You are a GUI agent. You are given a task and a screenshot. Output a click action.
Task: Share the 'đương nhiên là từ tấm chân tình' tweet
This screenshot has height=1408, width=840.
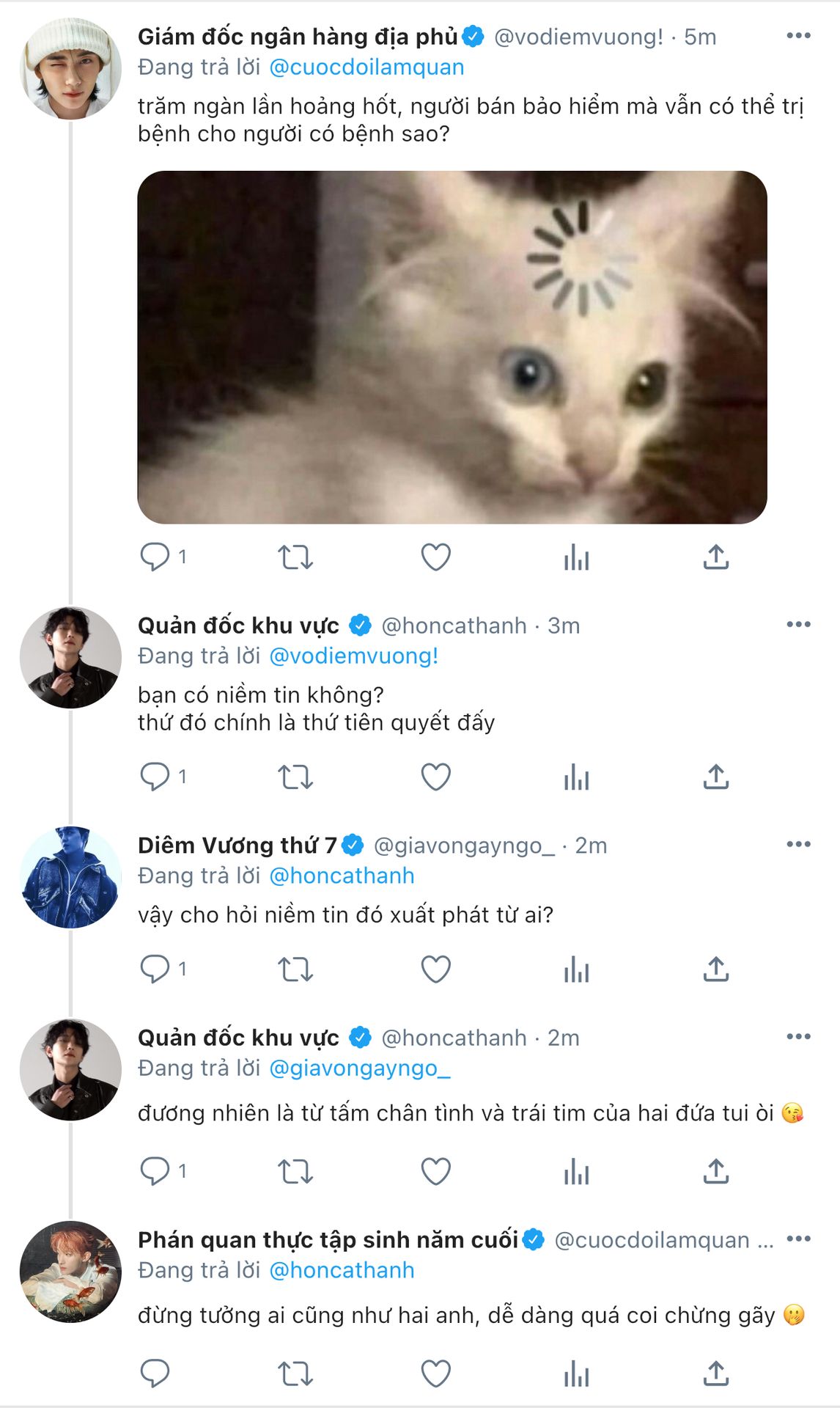pyautogui.click(x=716, y=1171)
